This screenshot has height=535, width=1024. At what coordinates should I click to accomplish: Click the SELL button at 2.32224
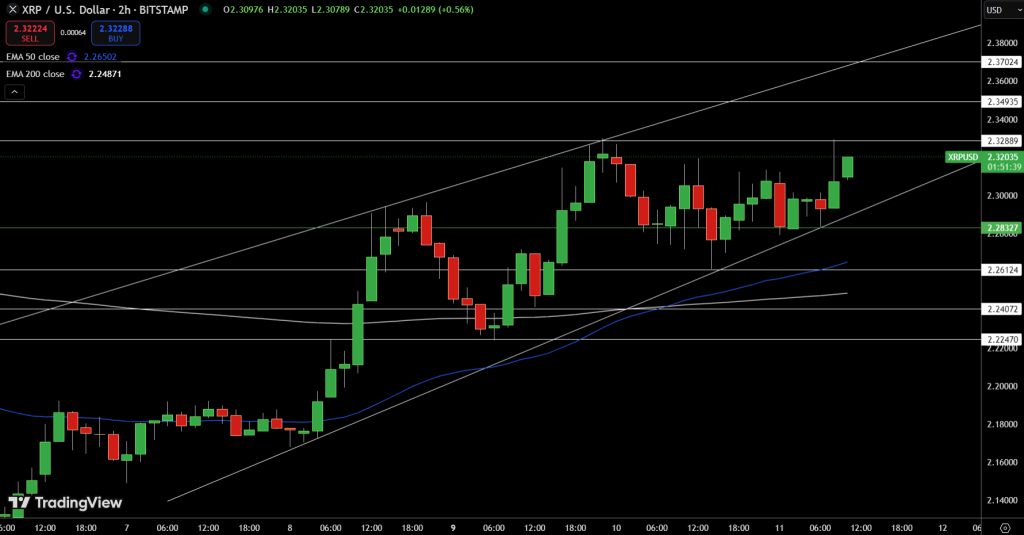[x=30, y=33]
